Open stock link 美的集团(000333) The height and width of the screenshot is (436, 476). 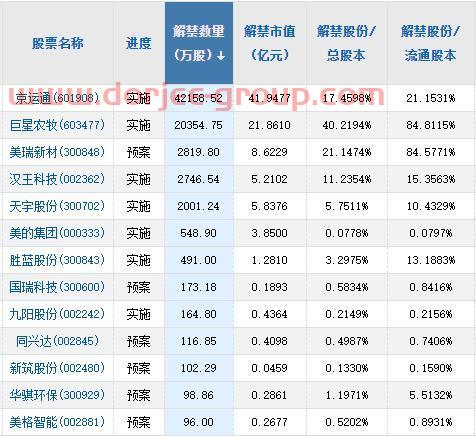(x=57, y=233)
